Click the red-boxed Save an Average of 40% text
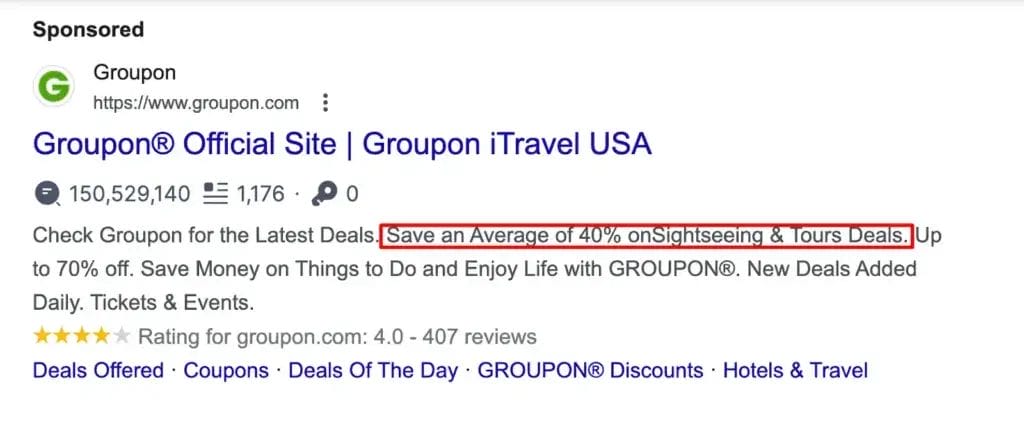The height and width of the screenshot is (437, 1024). coord(647,235)
